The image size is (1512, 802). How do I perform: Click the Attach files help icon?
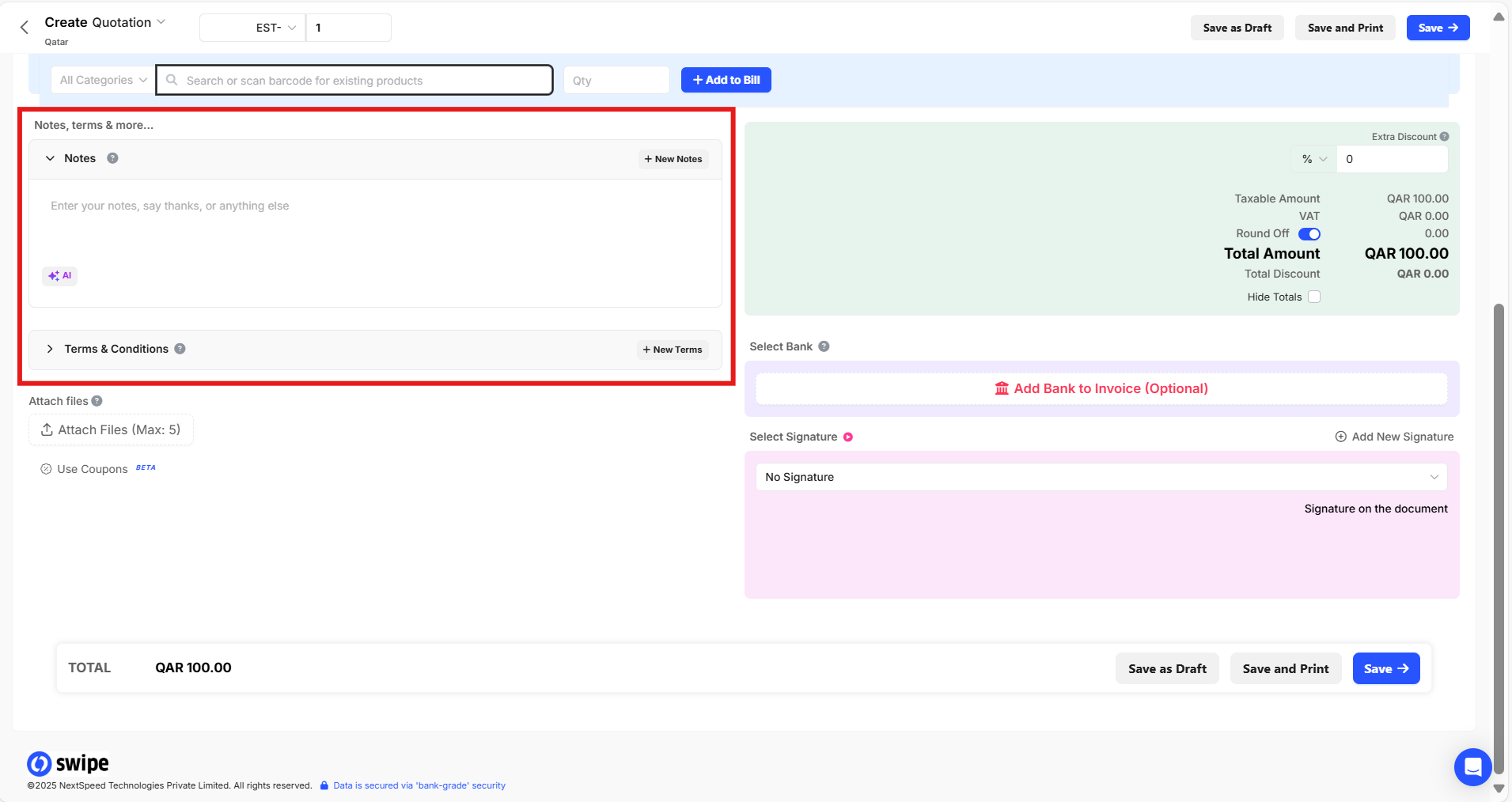click(x=97, y=401)
